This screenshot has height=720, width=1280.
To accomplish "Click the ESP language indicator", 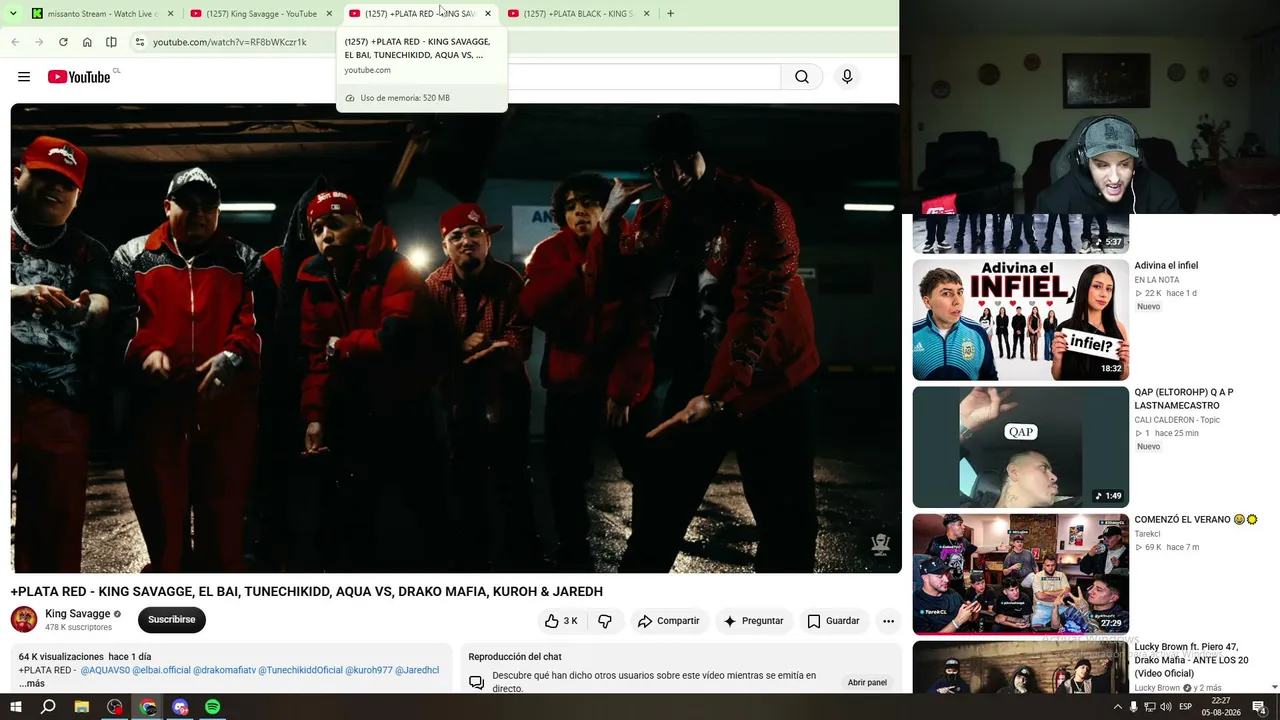I will 1185,707.
